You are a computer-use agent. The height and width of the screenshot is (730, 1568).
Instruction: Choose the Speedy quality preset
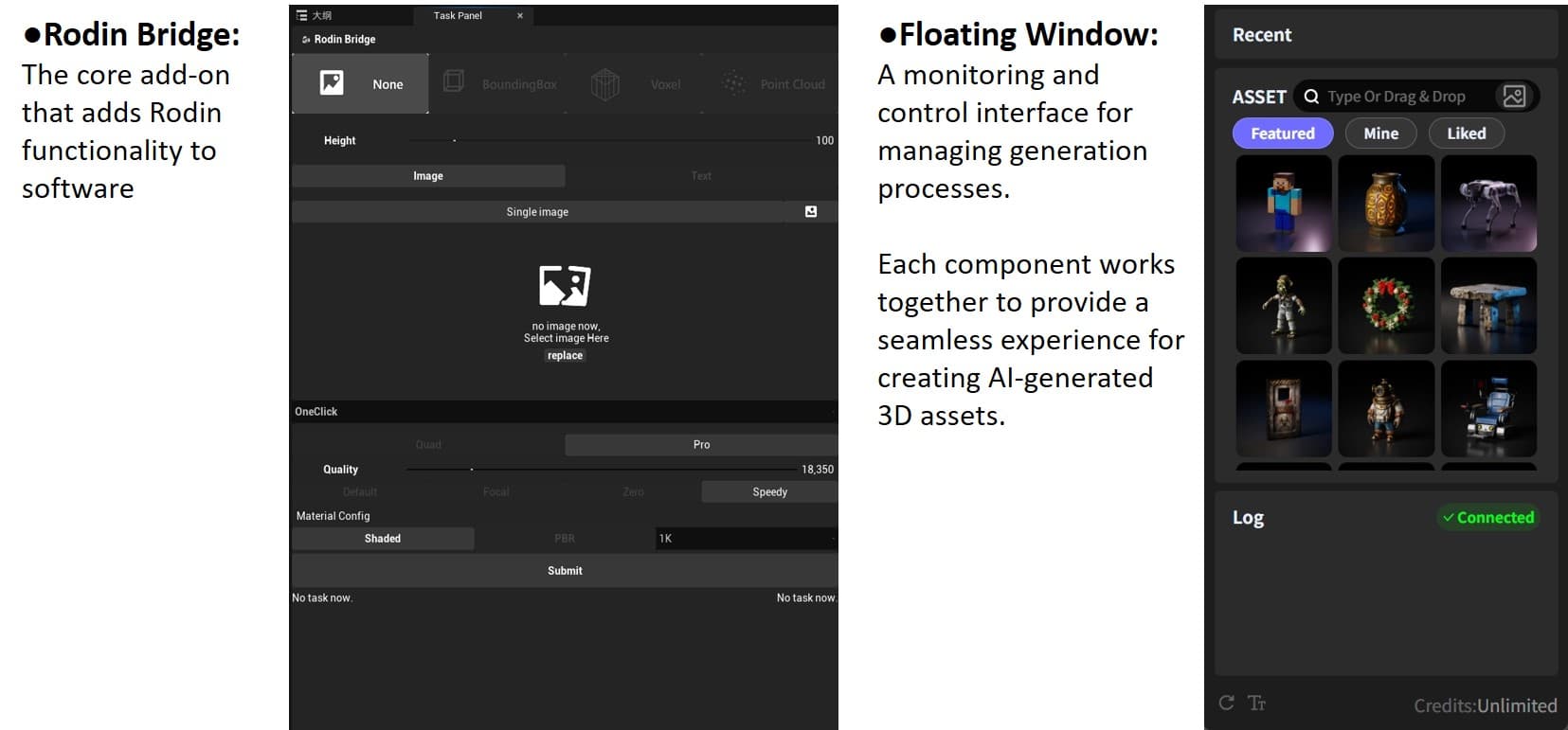click(x=769, y=492)
